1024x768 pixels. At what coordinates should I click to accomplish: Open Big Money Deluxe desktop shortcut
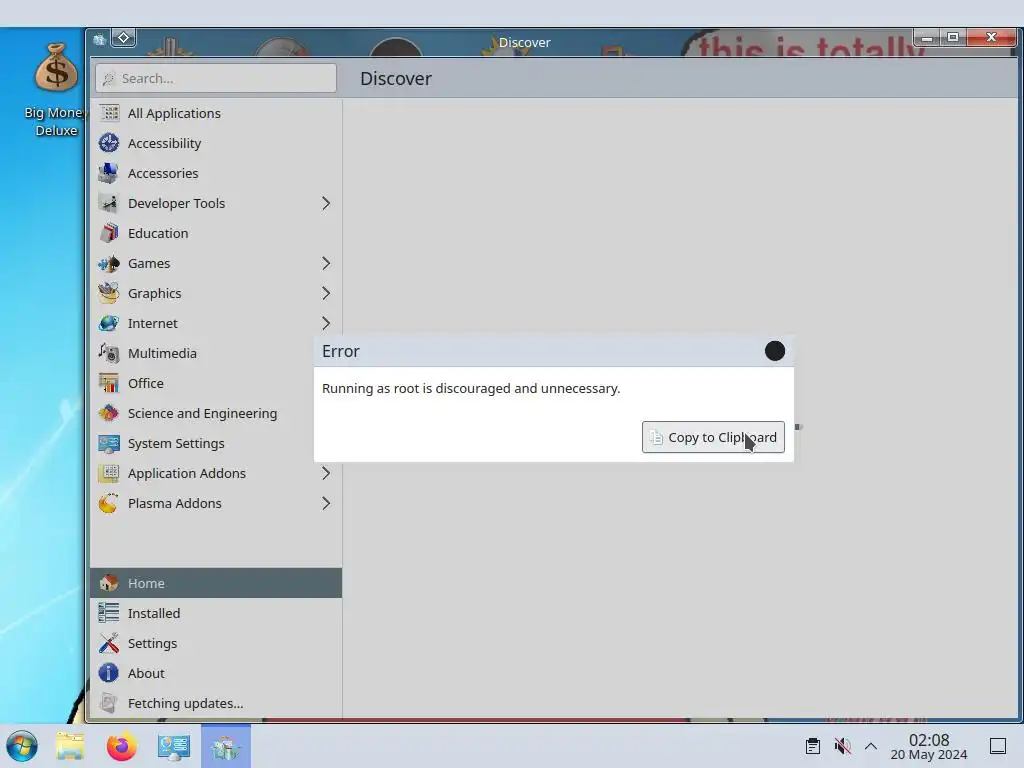pos(56,89)
